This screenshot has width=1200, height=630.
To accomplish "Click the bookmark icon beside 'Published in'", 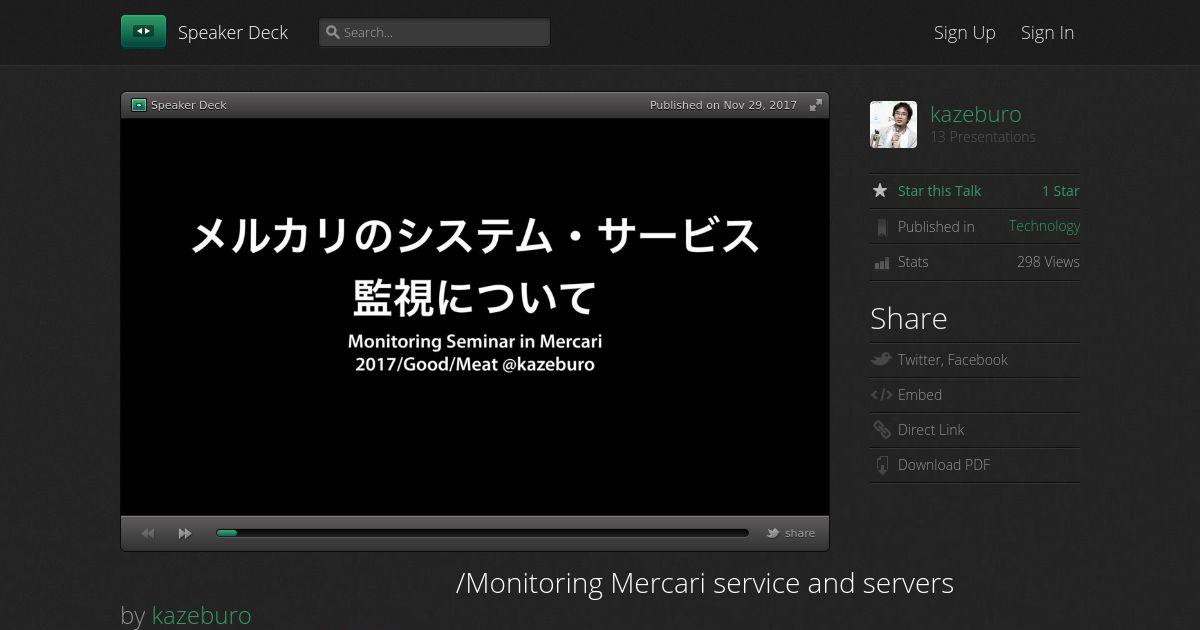I will (x=881, y=227).
